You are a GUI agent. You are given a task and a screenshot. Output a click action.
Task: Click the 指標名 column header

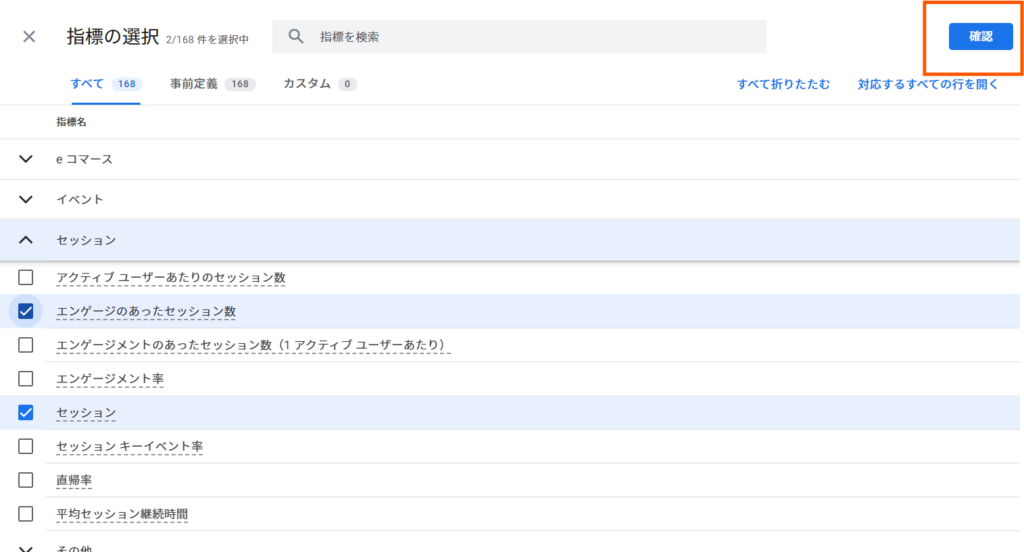(x=71, y=121)
